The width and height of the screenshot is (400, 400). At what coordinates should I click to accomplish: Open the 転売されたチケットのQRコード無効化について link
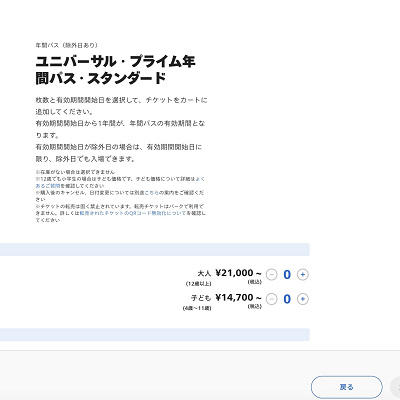click(132, 213)
